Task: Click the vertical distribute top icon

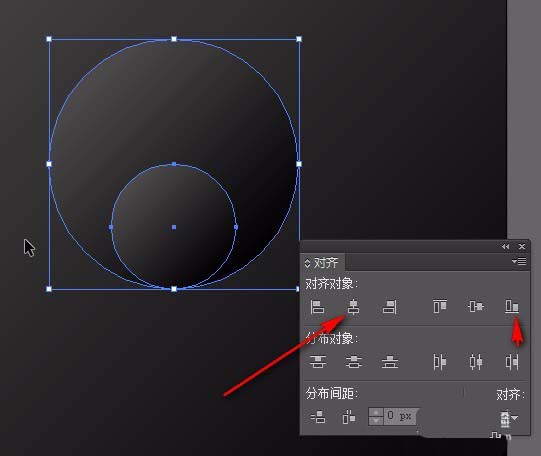Action: tap(318, 362)
